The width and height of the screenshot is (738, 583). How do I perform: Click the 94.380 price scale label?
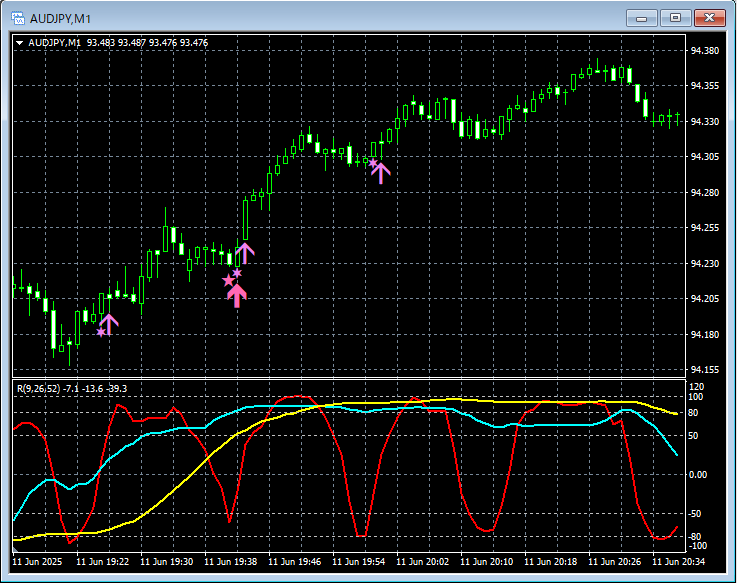[705, 50]
